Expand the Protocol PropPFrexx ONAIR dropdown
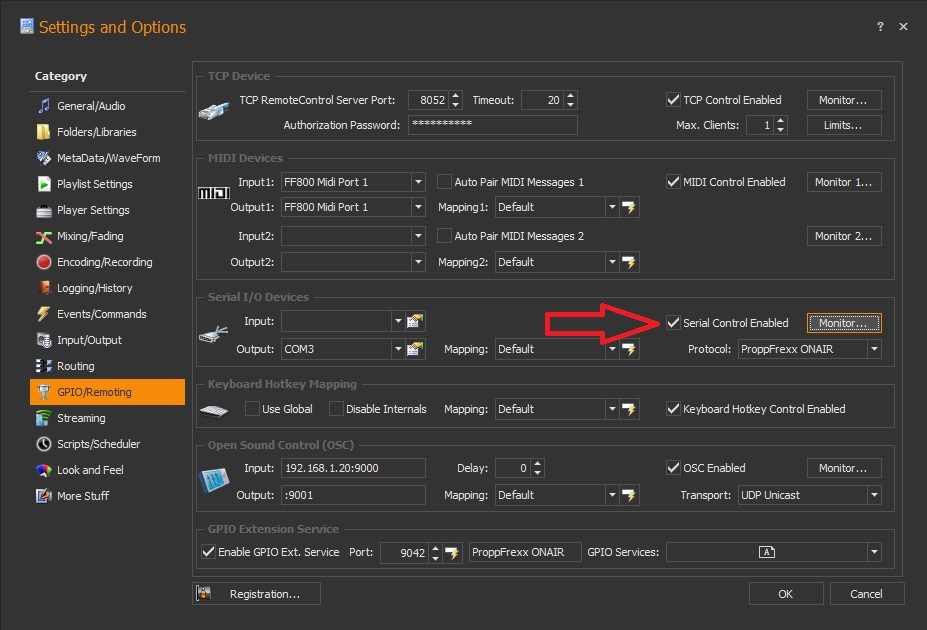This screenshot has height=630, width=927. (x=874, y=349)
